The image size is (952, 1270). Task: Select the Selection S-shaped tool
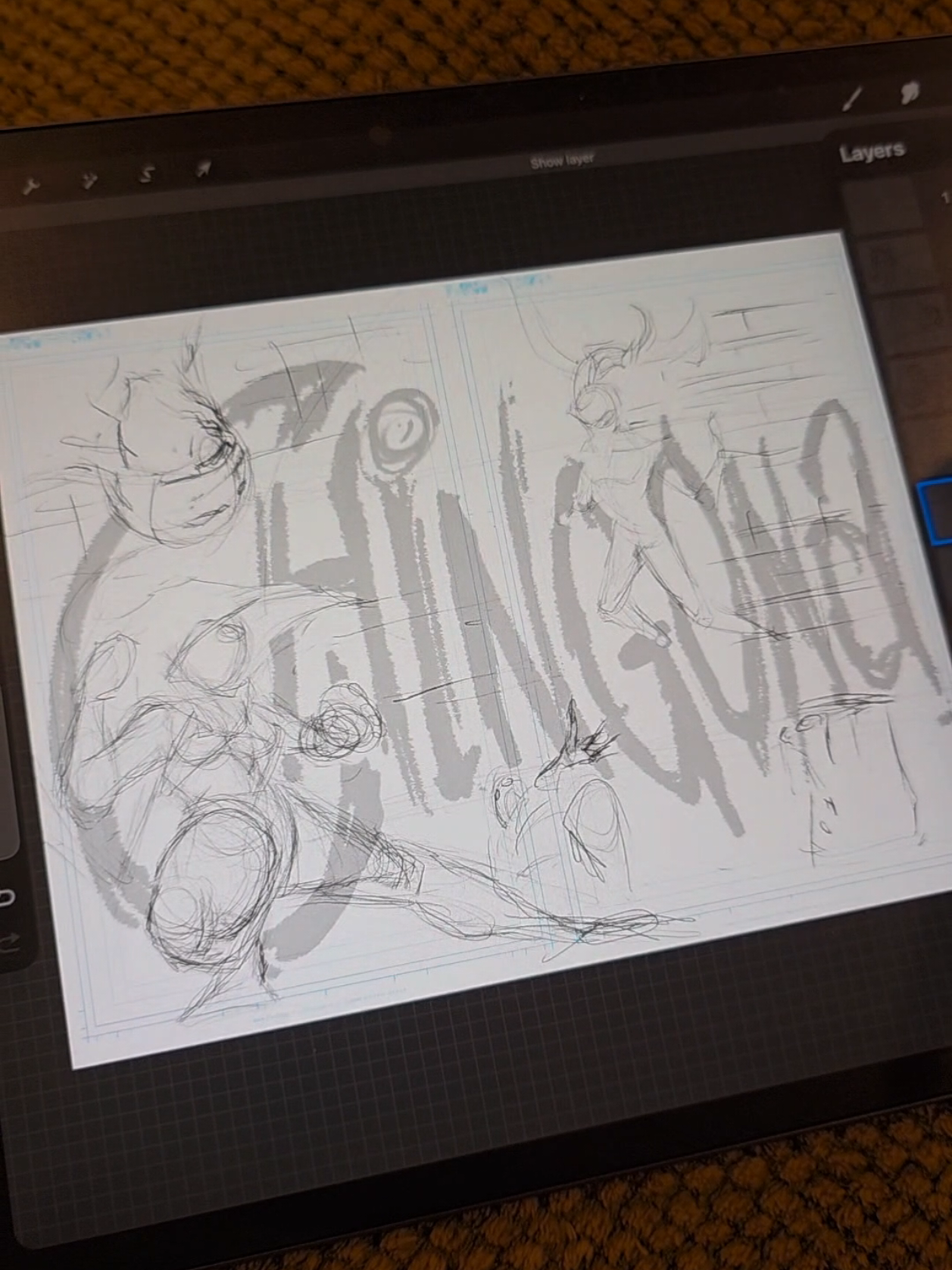tap(147, 175)
